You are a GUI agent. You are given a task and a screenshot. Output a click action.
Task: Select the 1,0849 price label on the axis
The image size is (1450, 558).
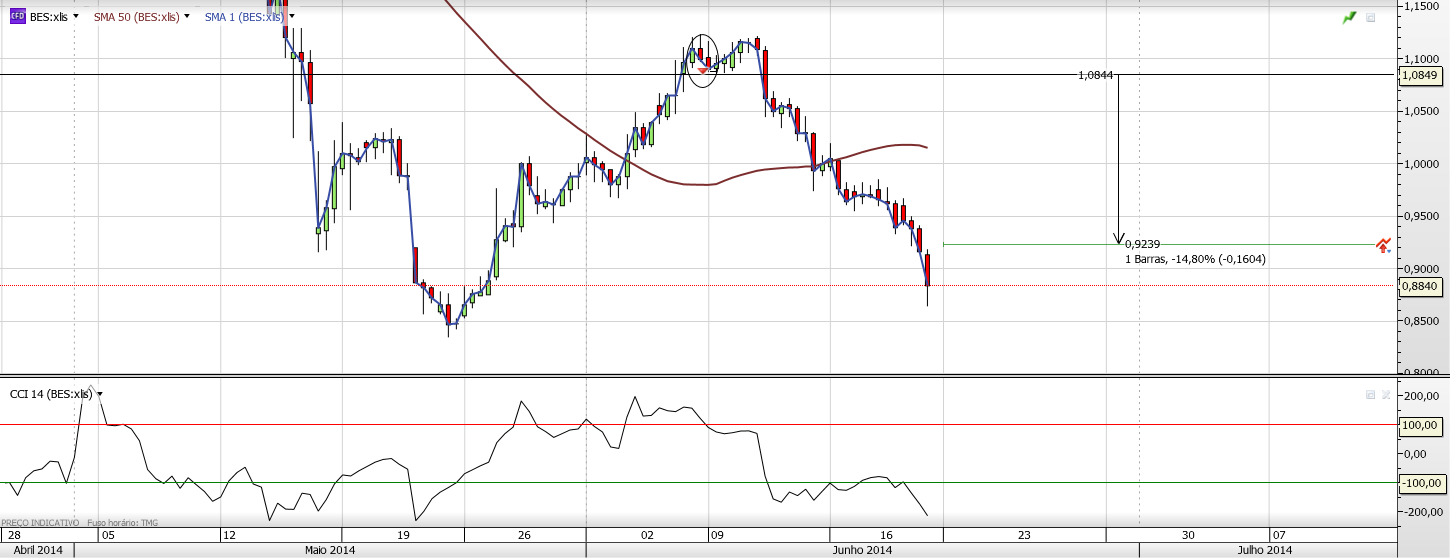[1420, 75]
